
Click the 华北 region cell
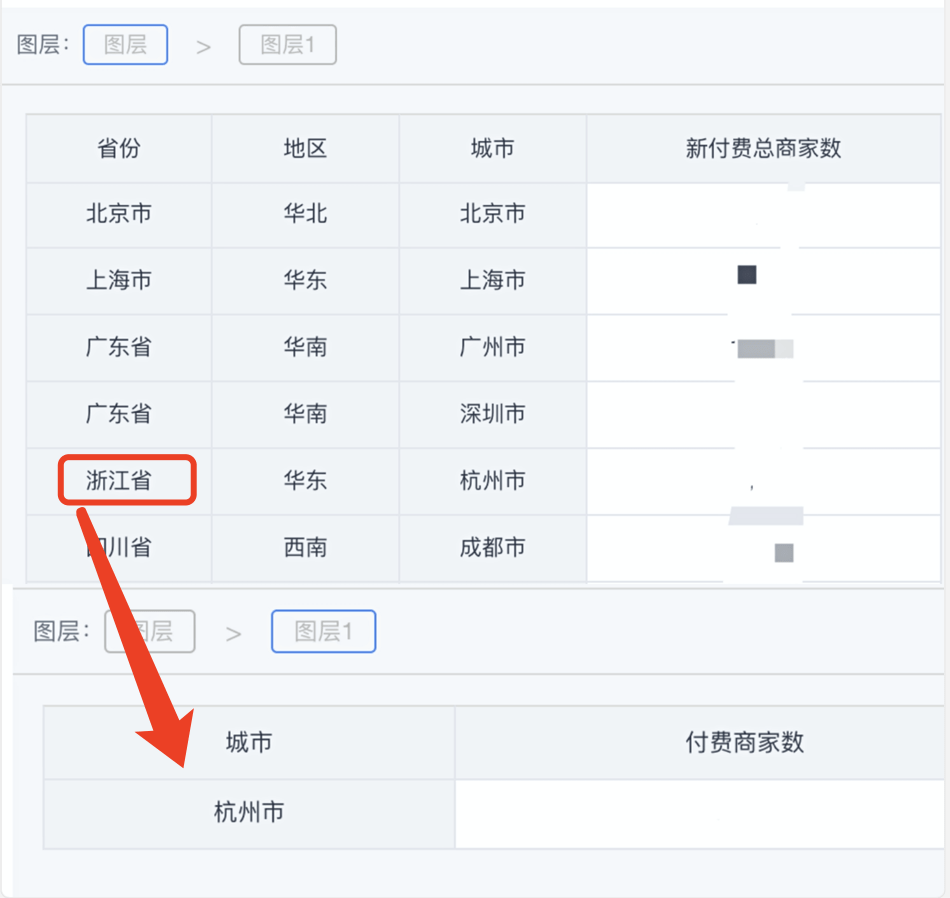tap(305, 214)
